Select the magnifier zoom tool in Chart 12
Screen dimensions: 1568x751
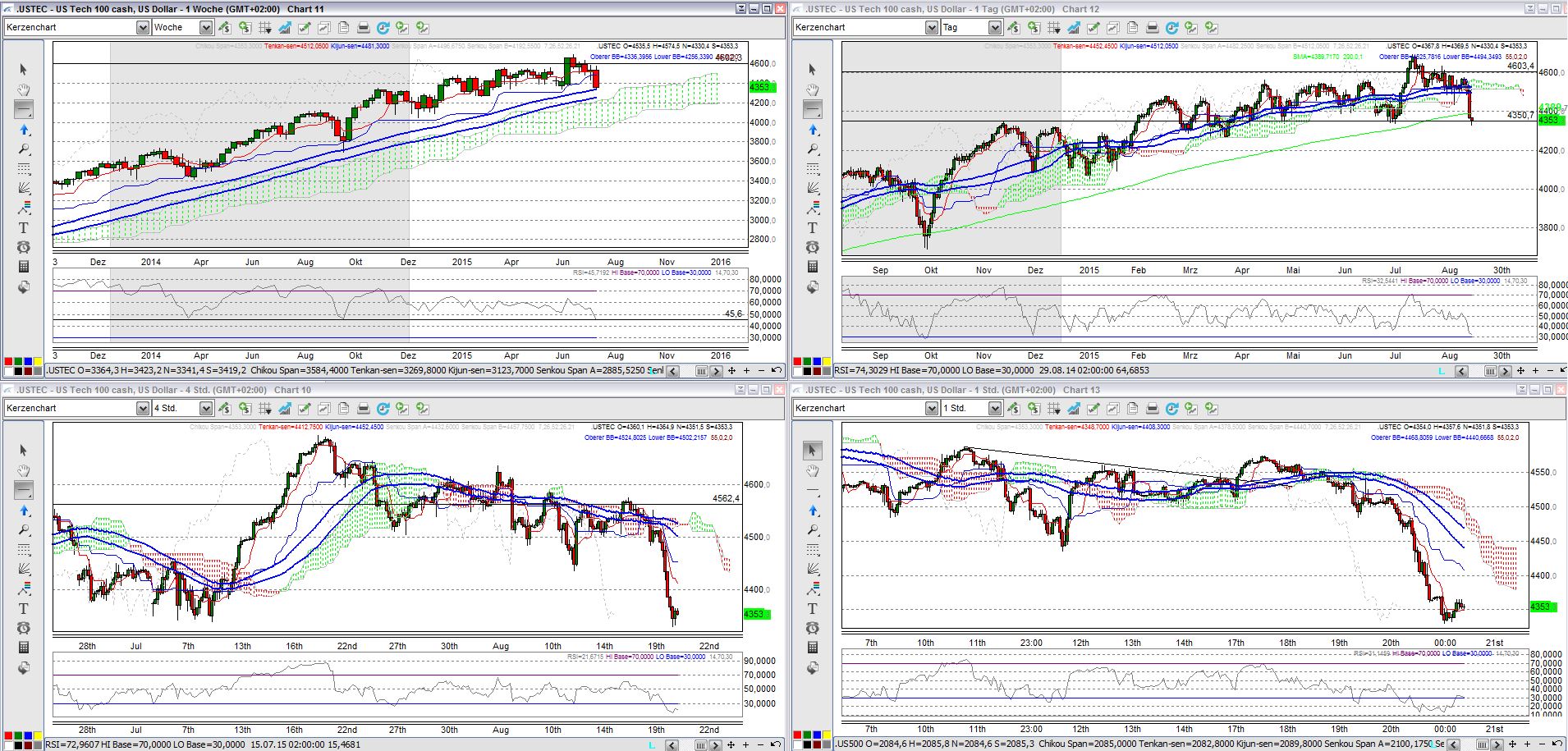813,149
